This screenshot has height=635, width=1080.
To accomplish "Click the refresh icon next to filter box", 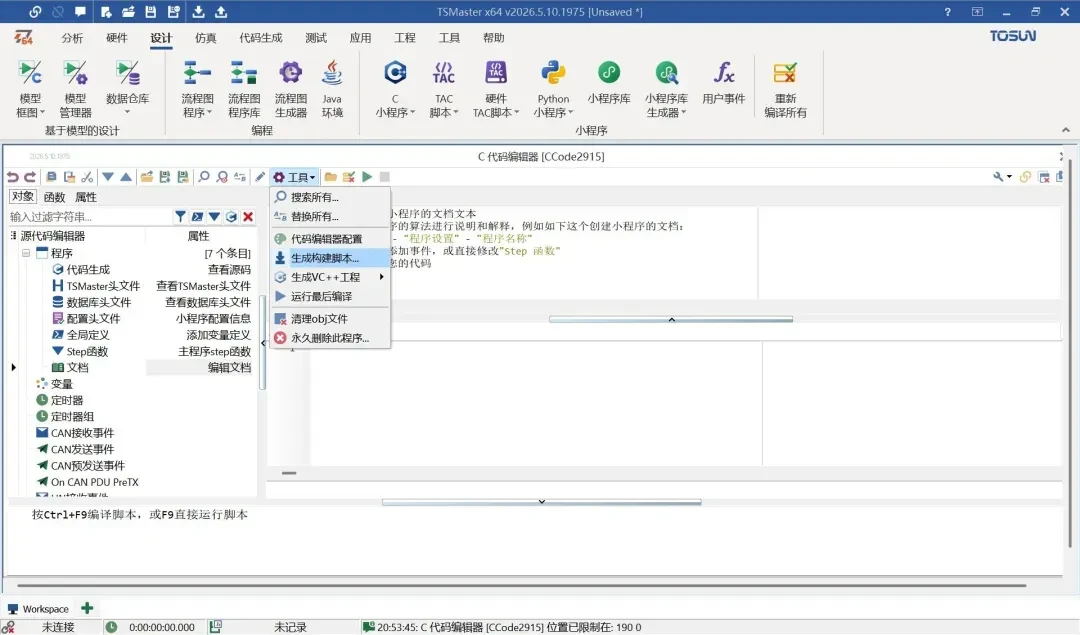I will (231, 217).
